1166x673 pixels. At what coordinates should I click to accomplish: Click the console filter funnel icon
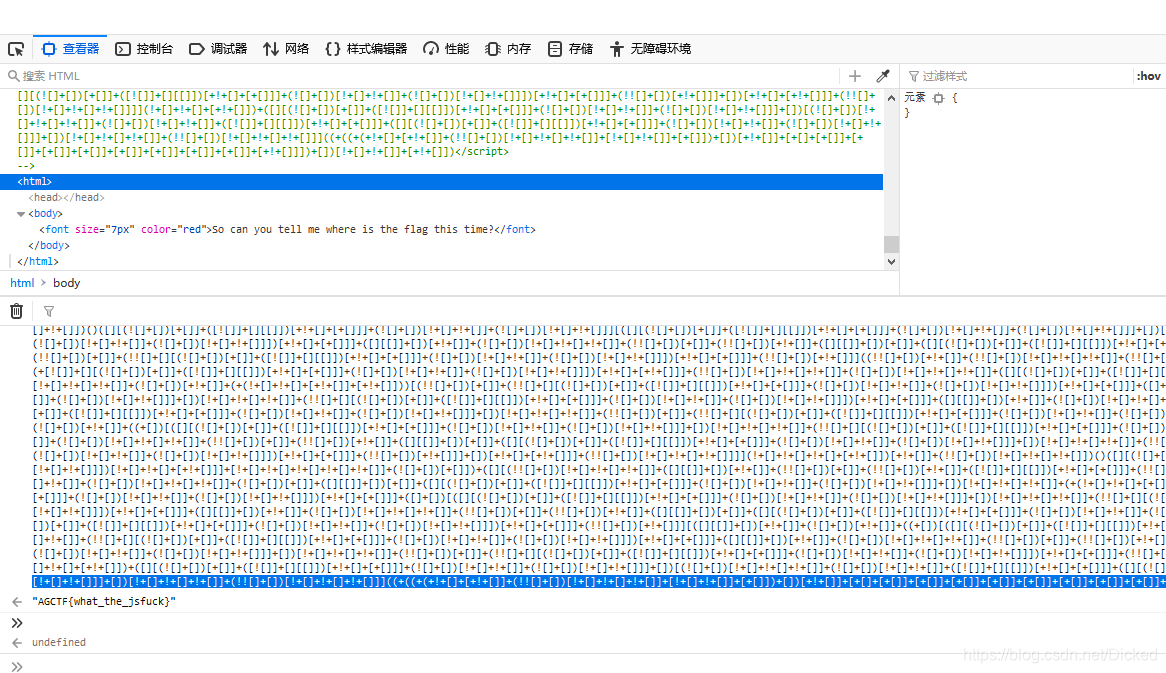coord(49,312)
